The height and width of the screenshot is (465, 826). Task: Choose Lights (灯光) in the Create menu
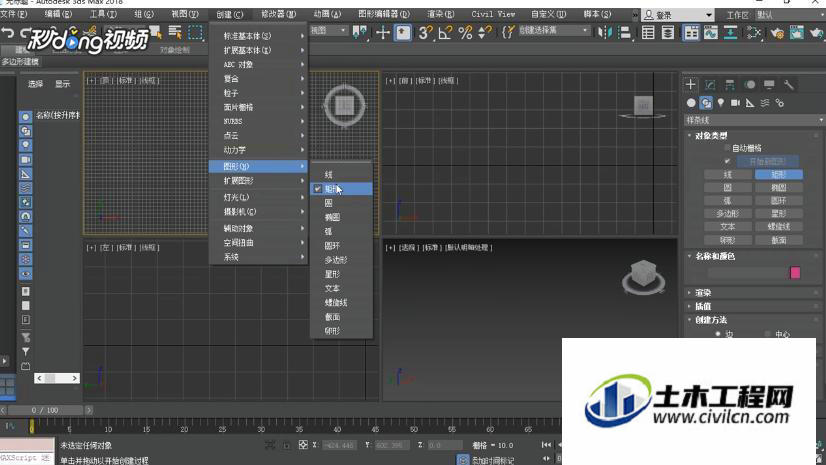pyautogui.click(x=258, y=197)
